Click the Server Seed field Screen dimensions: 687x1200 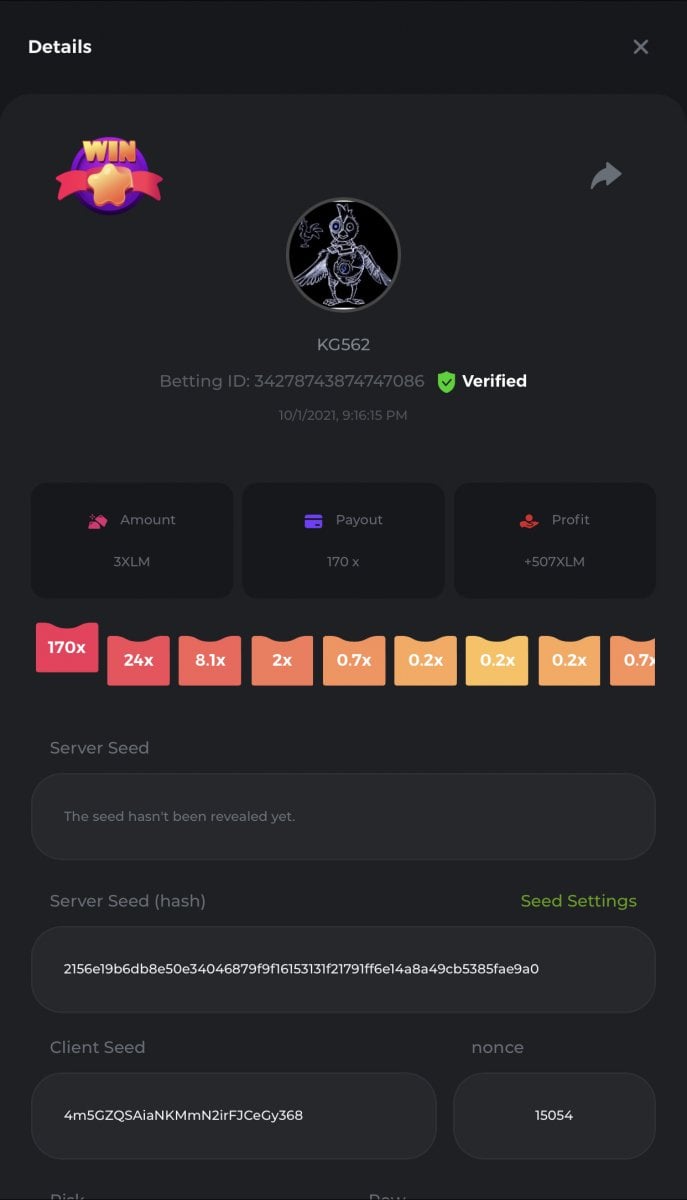pos(343,816)
